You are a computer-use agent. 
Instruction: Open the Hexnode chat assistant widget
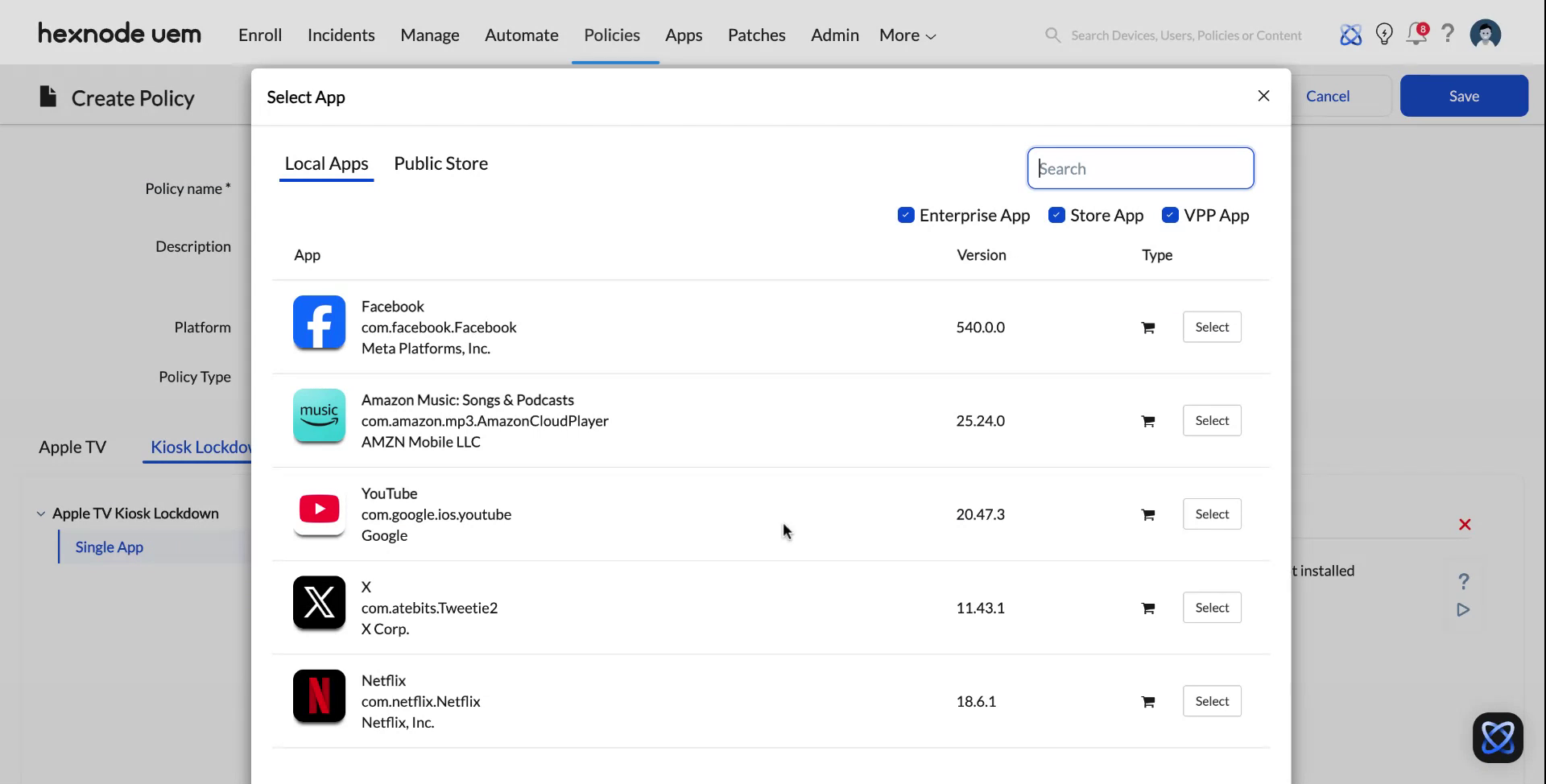coord(1497,737)
